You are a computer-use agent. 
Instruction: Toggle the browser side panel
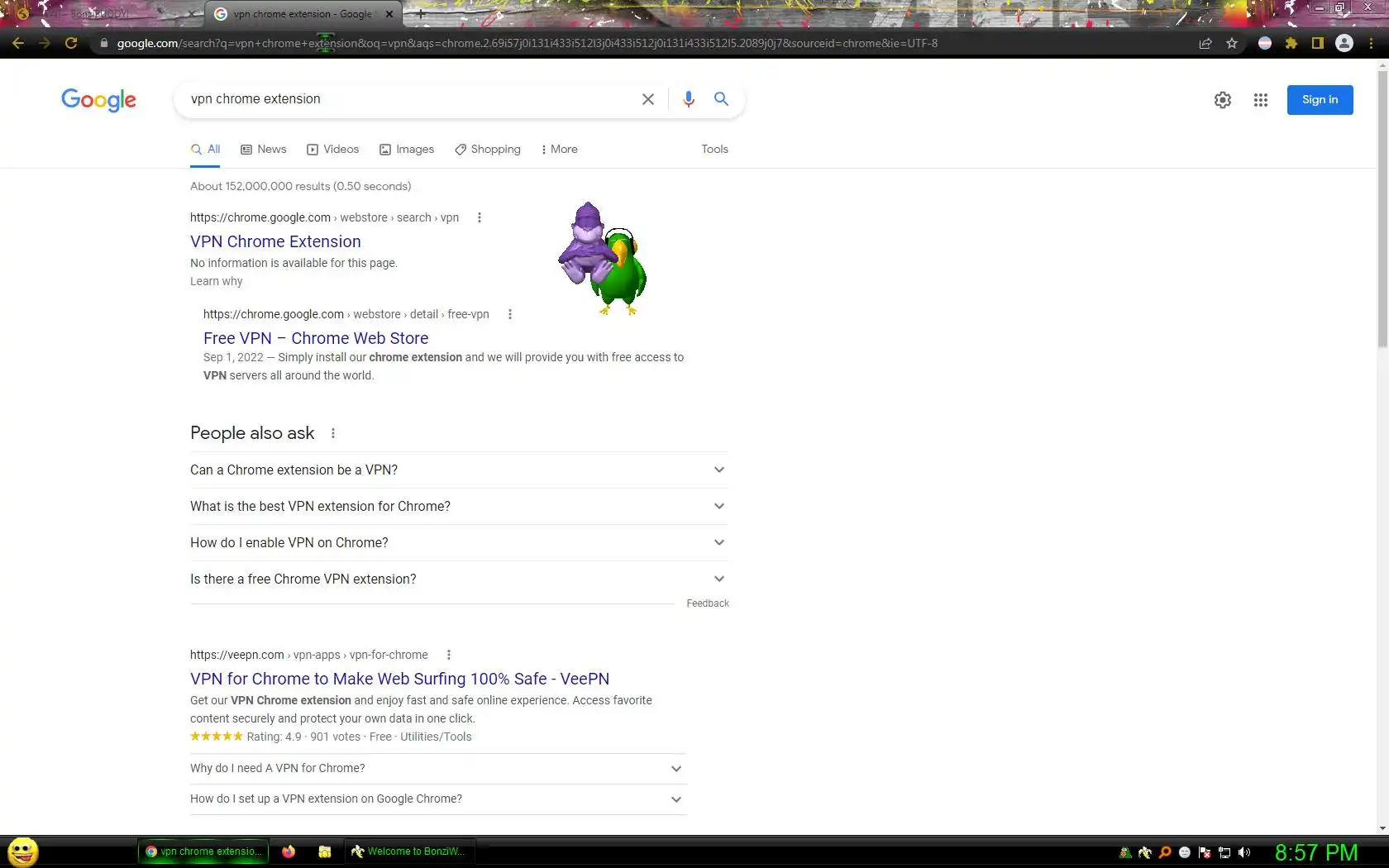click(1318, 43)
